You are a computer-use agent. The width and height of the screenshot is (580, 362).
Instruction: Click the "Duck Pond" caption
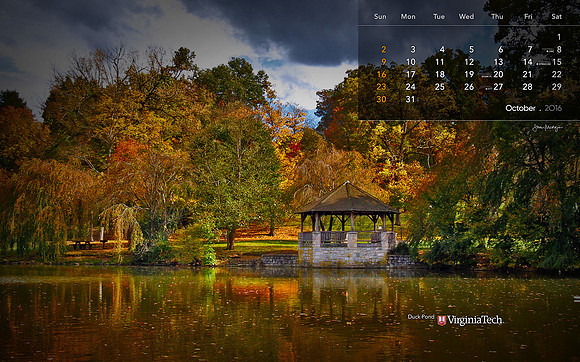[x=421, y=317]
